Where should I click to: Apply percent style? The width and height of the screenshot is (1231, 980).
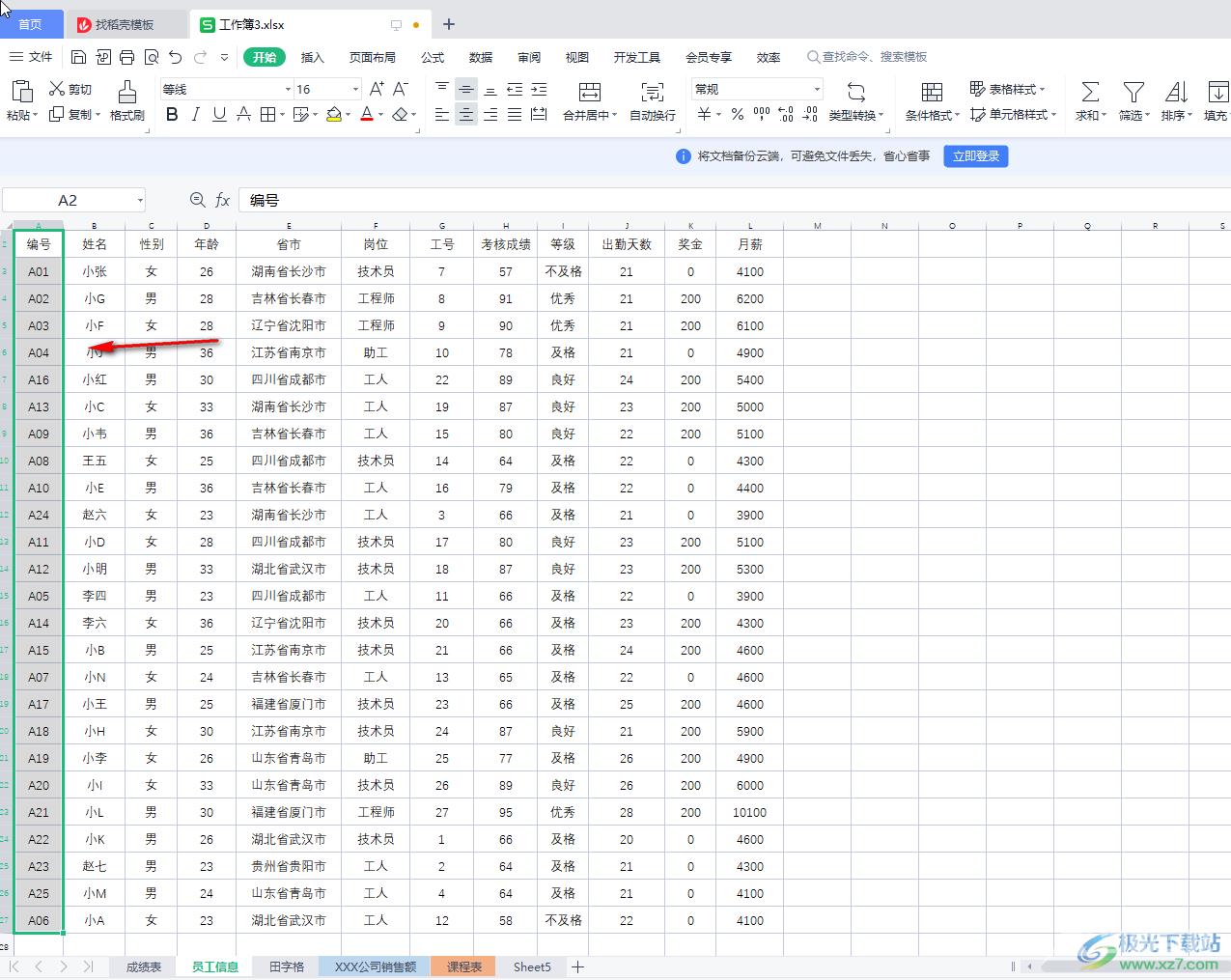click(738, 114)
